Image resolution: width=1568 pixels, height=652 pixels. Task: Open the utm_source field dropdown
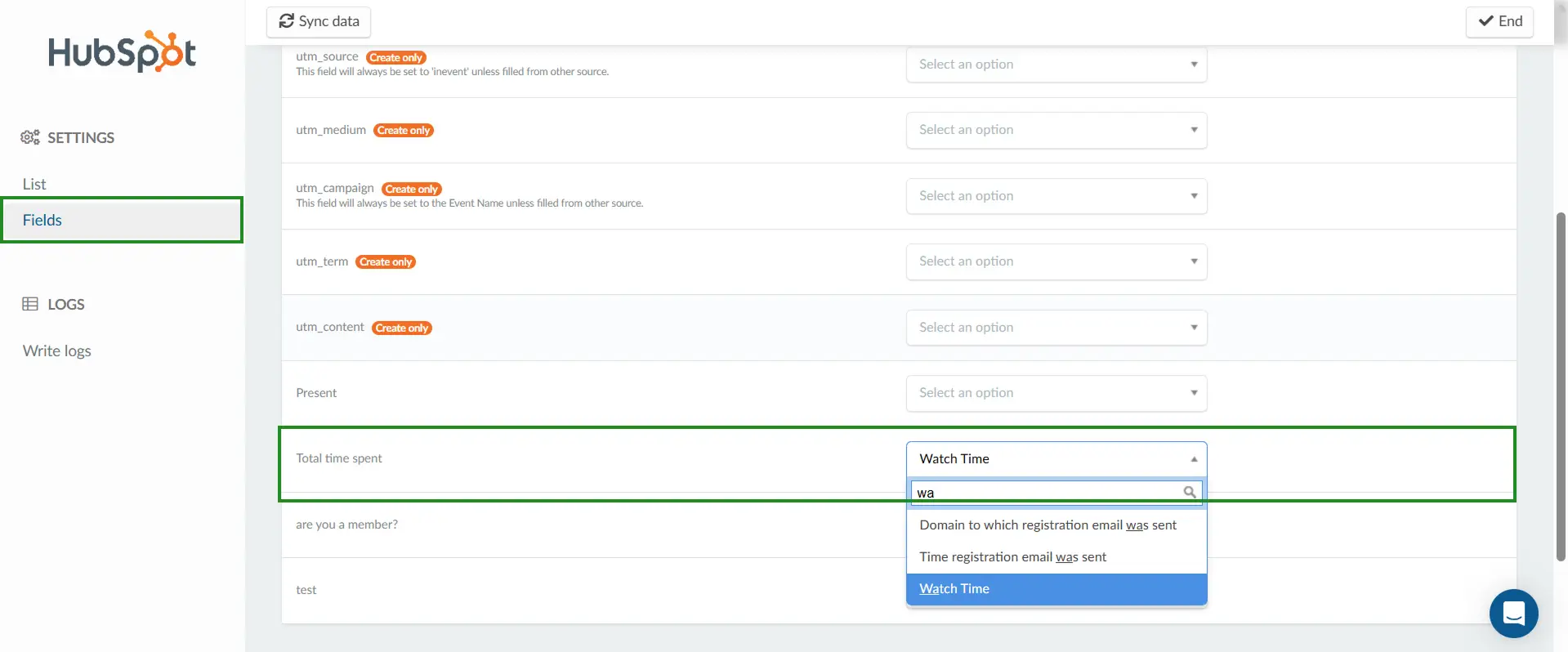point(1057,64)
